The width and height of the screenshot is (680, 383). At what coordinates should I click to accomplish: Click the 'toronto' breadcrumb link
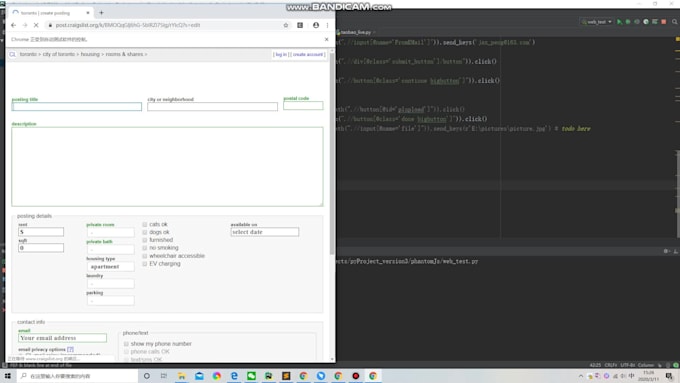click(x=28, y=54)
